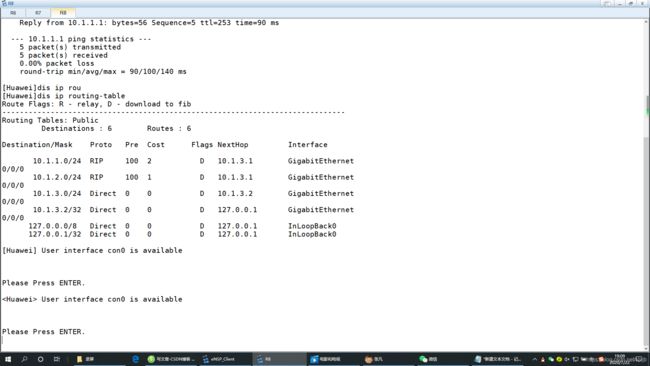Click '0.00% packet loss' line
Screen dimensions: 650x366
click(56, 63)
